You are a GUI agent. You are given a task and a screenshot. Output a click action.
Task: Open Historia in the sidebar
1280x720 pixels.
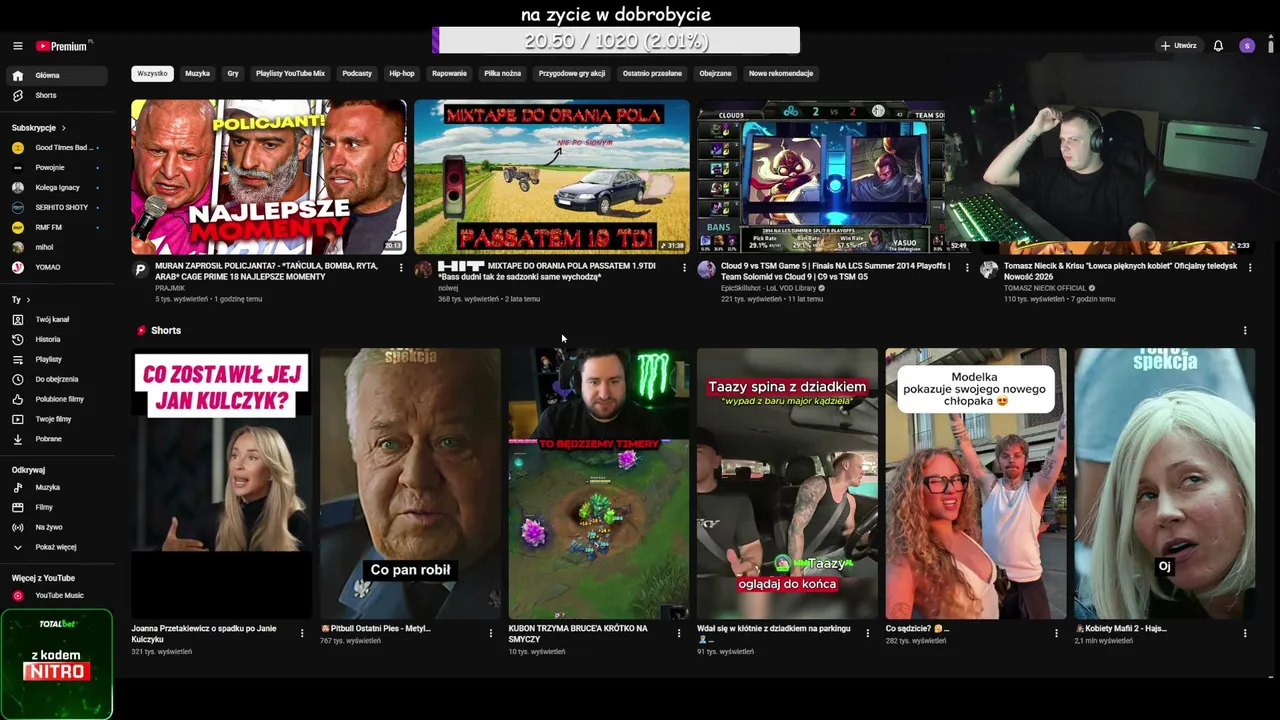click(56, 339)
